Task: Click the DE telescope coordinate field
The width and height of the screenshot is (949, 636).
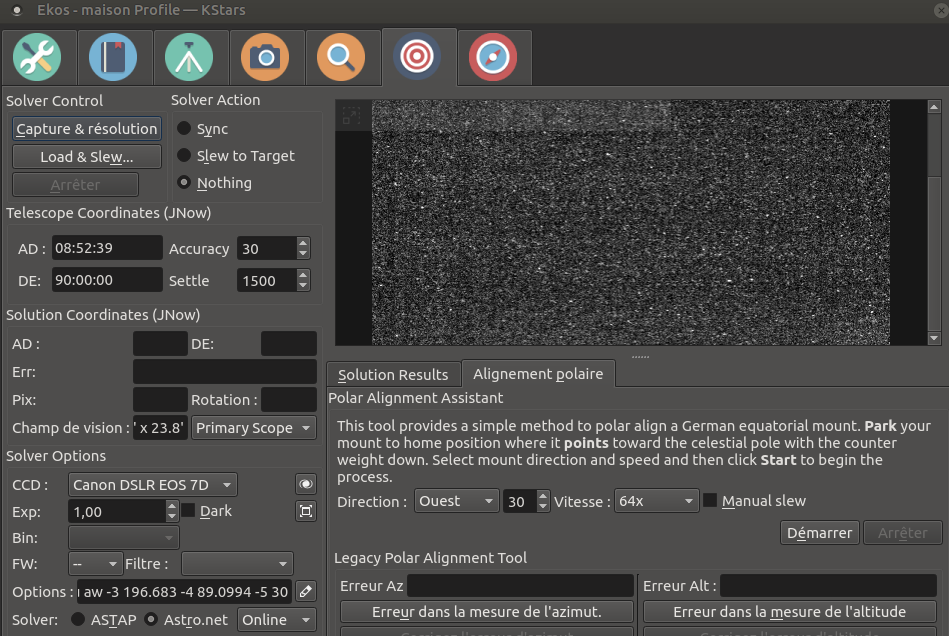Action: (107, 280)
